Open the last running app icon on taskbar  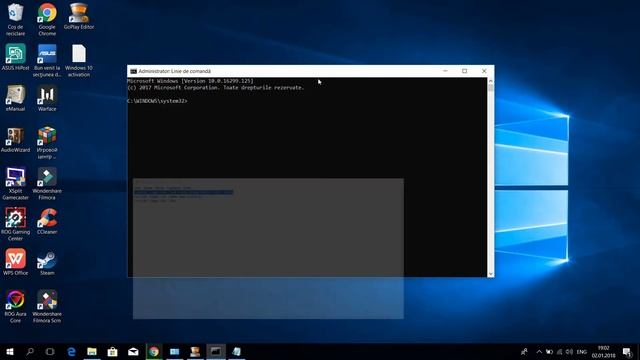pyautogui.click(x=237, y=351)
